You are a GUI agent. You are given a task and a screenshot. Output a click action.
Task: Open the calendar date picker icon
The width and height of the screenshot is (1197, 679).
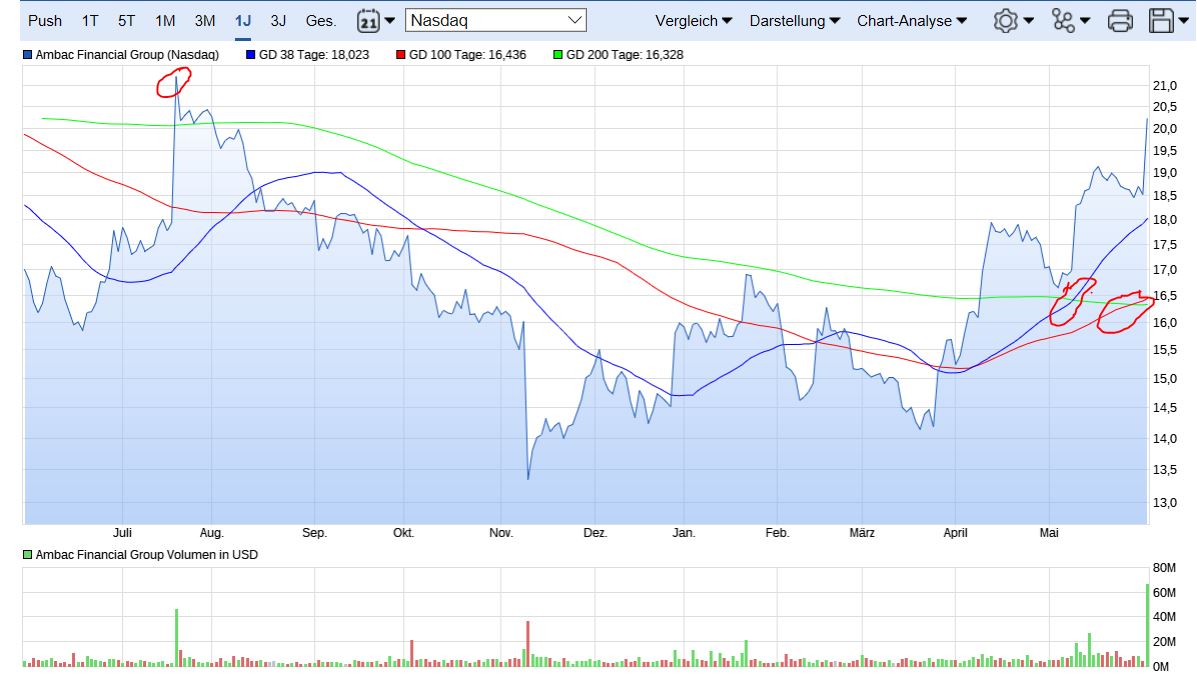point(369,20)
